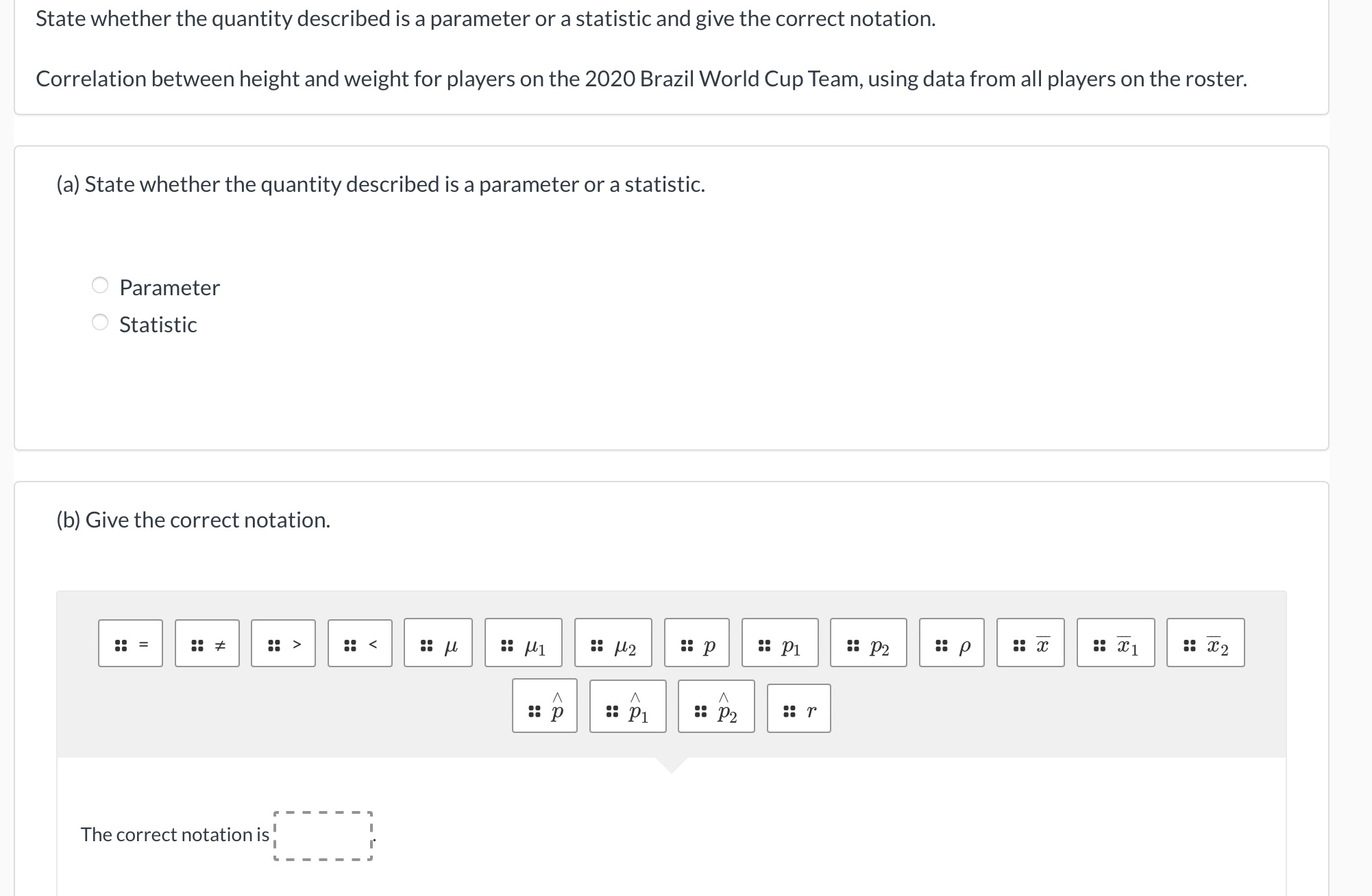Select the p̂ notation tile
The height and width of the screenshot is (896, 1372).
pos(544,709)
